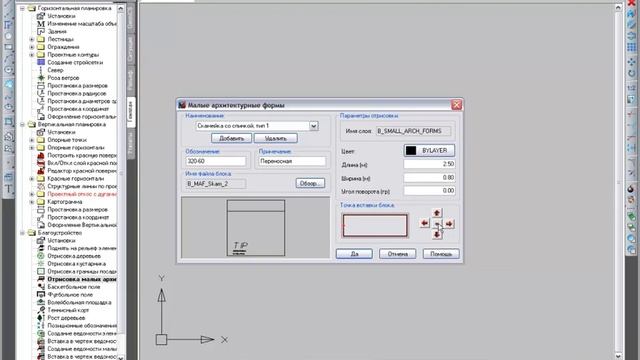
Task: Click the block preview thumbnail
Action: [x=256, y=228]
